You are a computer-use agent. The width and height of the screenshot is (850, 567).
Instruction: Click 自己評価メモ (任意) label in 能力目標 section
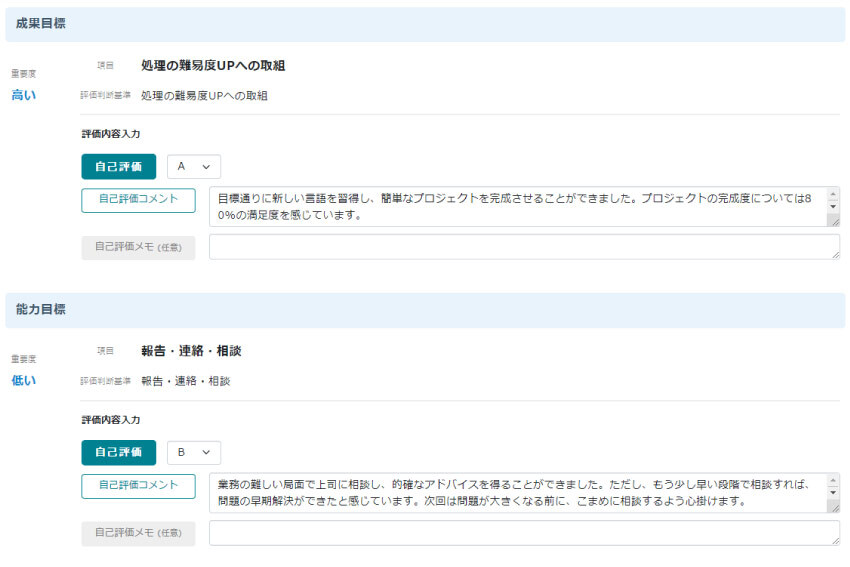(x=138, y=533)
